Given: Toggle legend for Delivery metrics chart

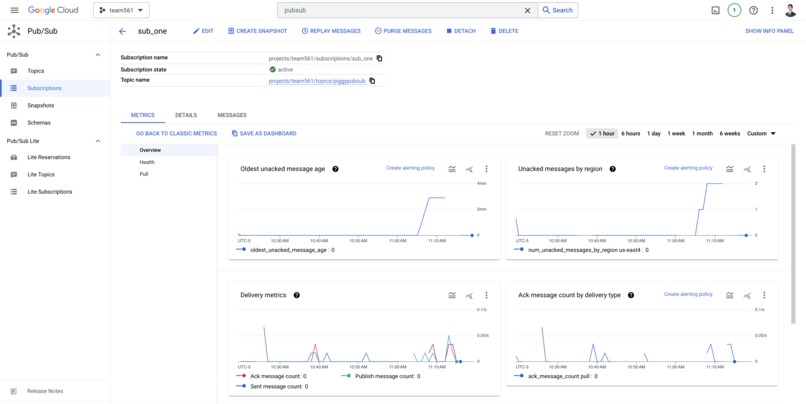Looking at the screenshot, I should pos(452,295).
